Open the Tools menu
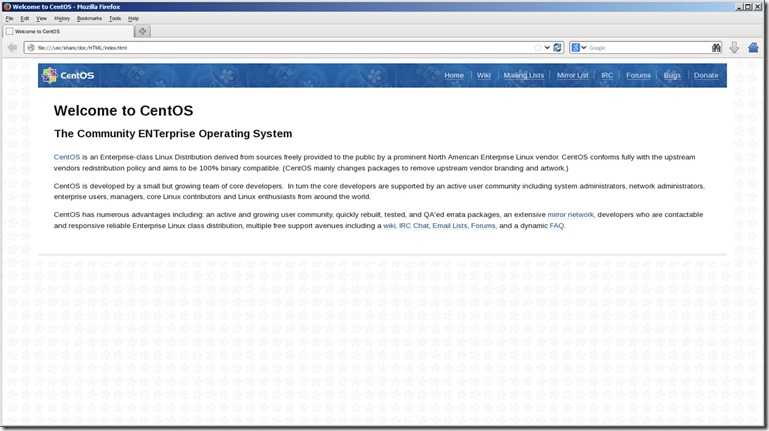The image size is (769, 431). [x=115, y=19]
